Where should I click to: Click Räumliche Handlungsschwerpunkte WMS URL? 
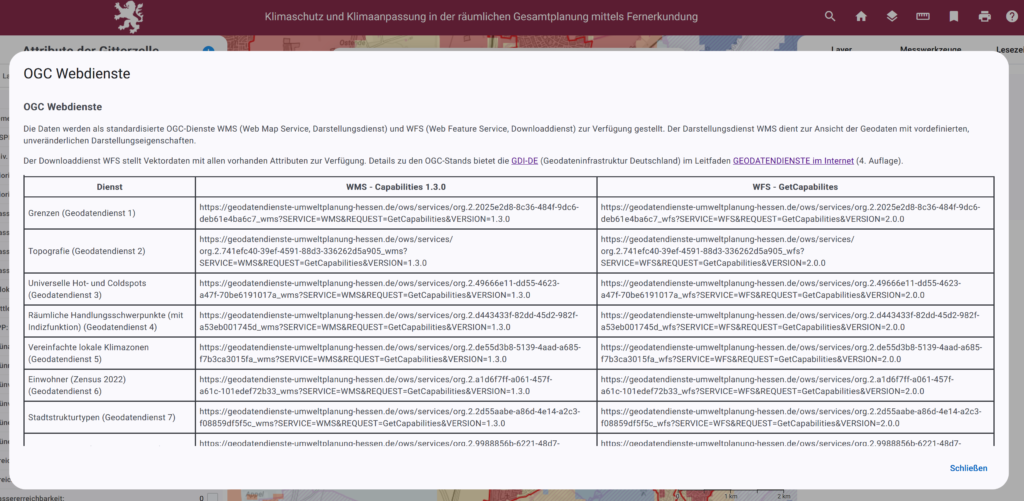[x=389, y=321]
